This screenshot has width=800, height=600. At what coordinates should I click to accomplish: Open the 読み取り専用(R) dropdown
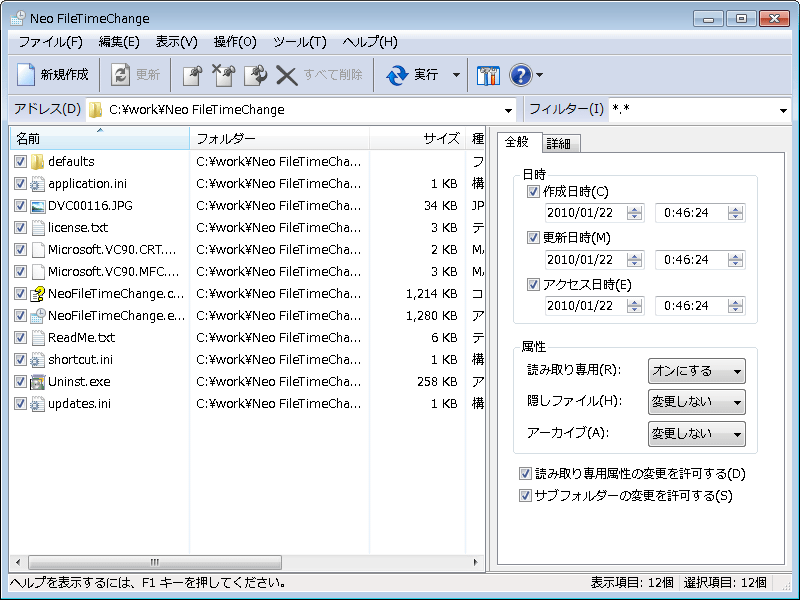pyautogui.click(x=696, y=371)
